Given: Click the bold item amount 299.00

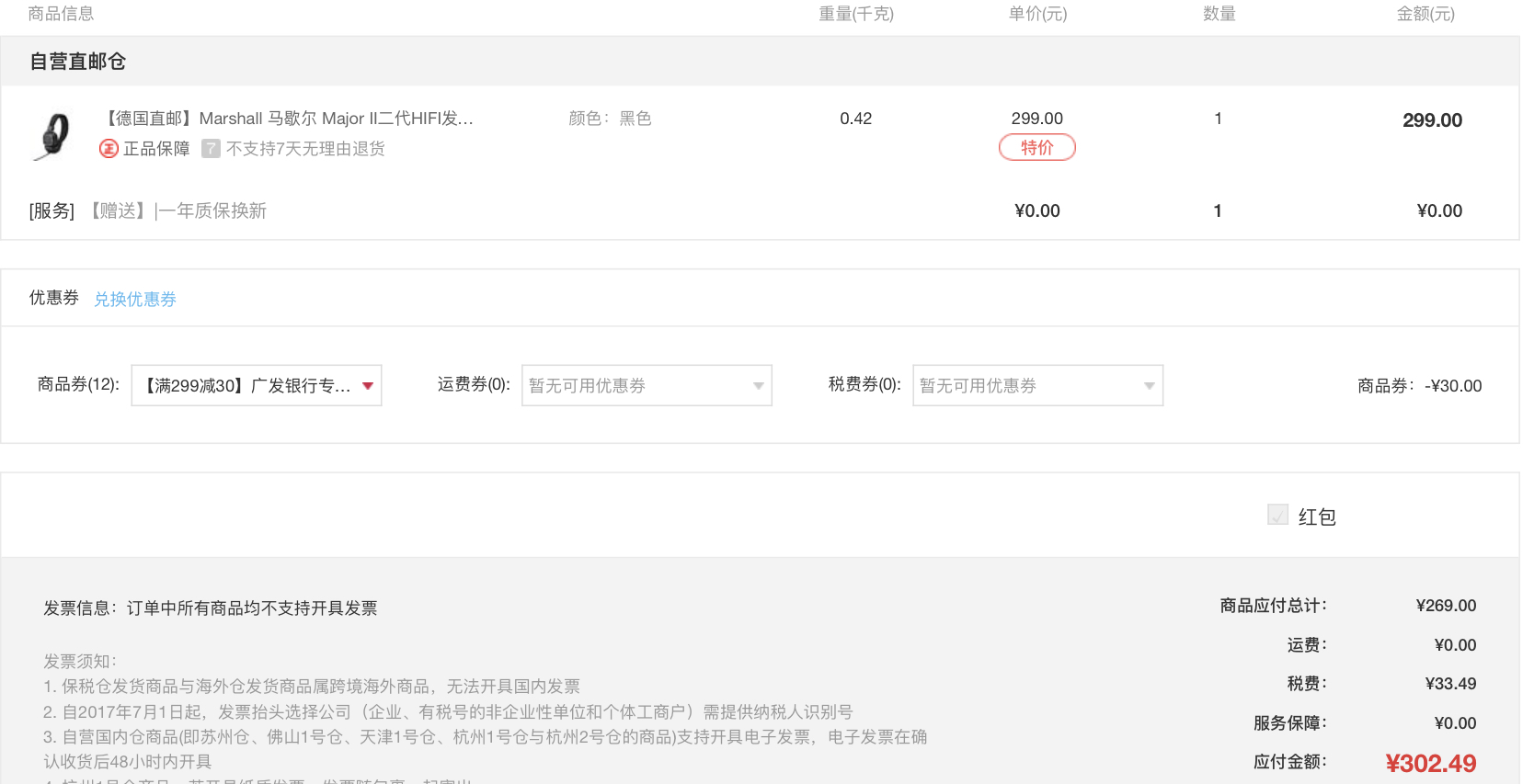Looking at the screenshot, I should pyautogui.click(x=1432, y=120).
